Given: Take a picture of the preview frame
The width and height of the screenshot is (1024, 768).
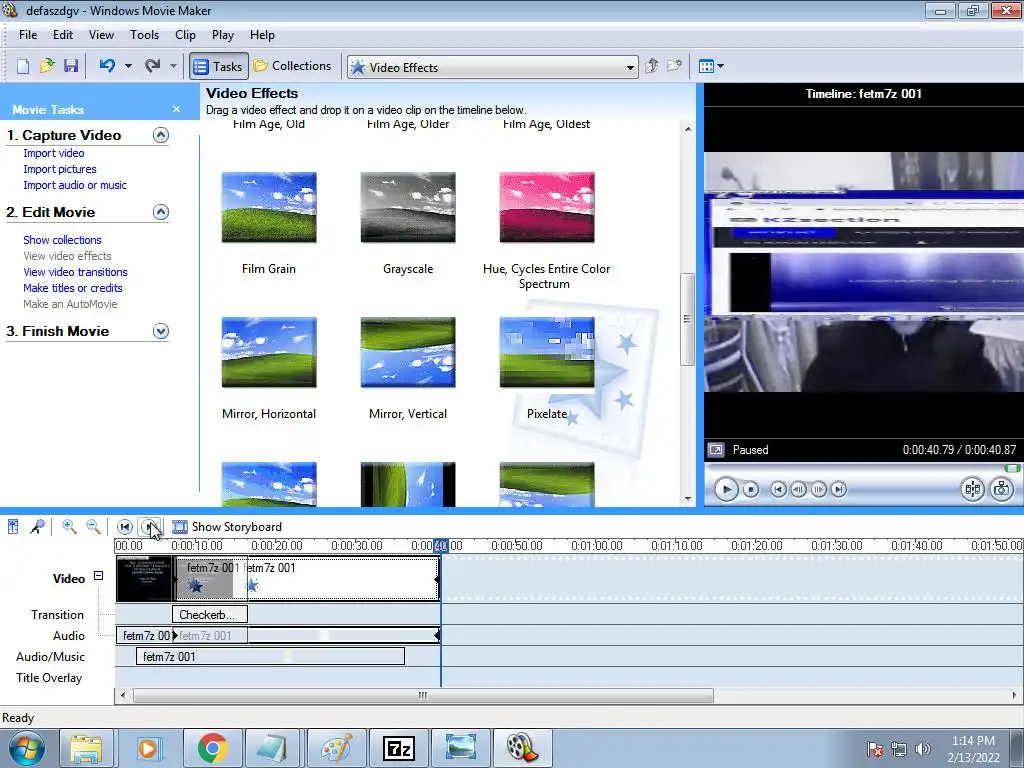Looking at the screenshot, I should pyautogui.click(x=1002, y=489).
